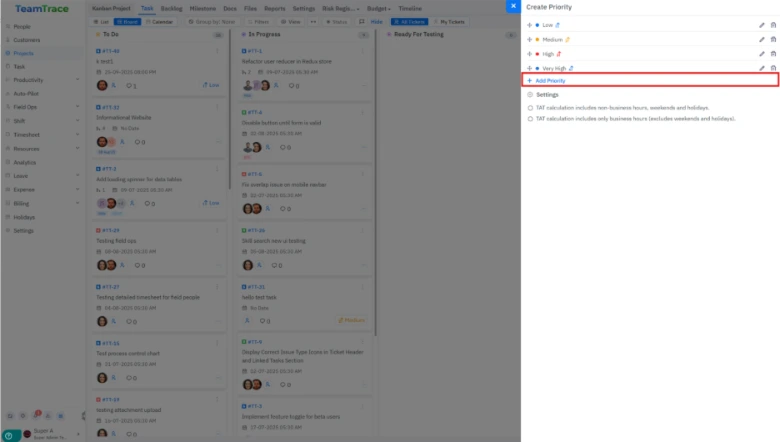Delete the Very High priority
Viewport: 780px width, 442px height.
click(x=773, y=68)
